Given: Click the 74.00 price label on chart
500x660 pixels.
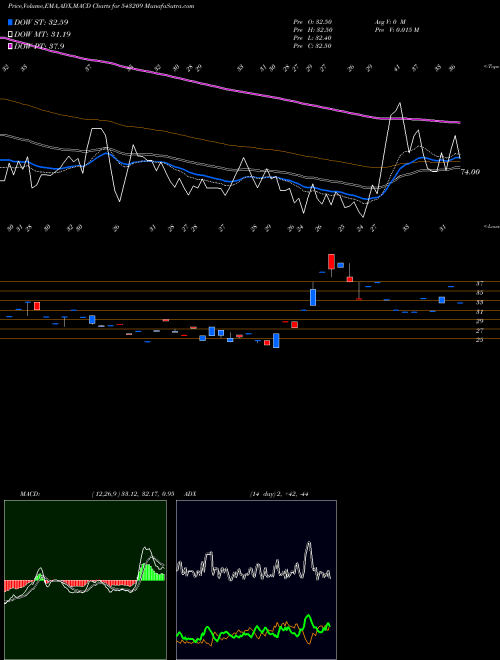Looking at the screenshot, I should pyautogui.click(x=470, y=172).
